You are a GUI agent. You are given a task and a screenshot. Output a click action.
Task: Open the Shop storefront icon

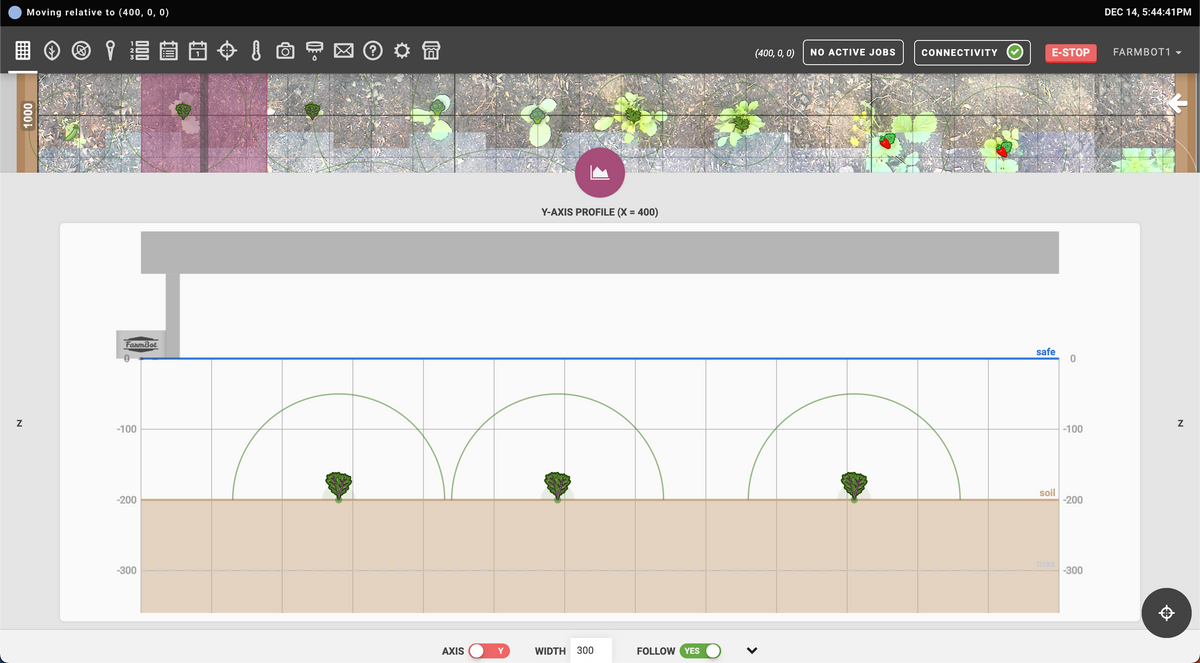click(431, 50)
